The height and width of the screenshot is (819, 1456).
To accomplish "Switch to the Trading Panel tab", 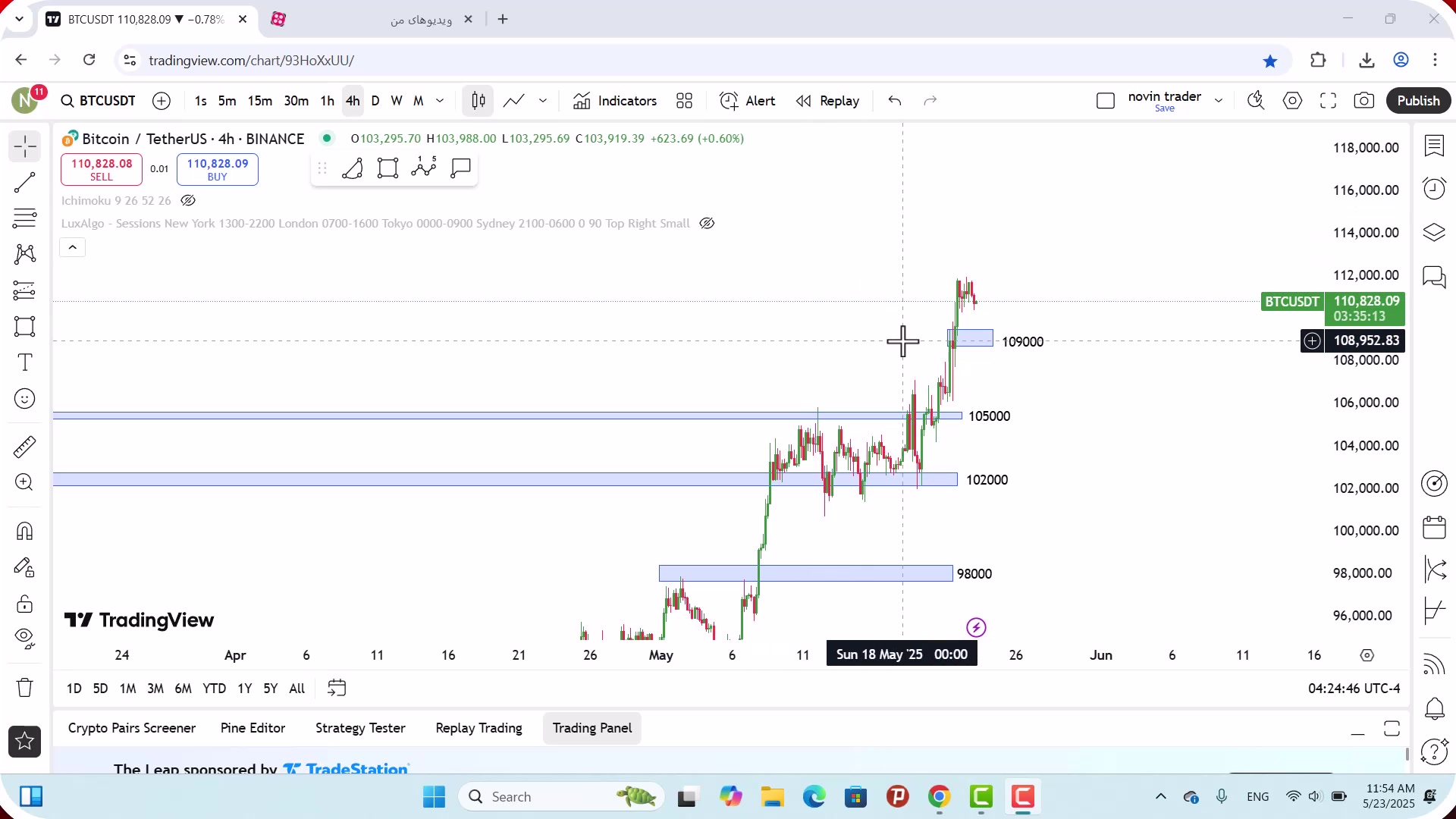I will point(591,728).
